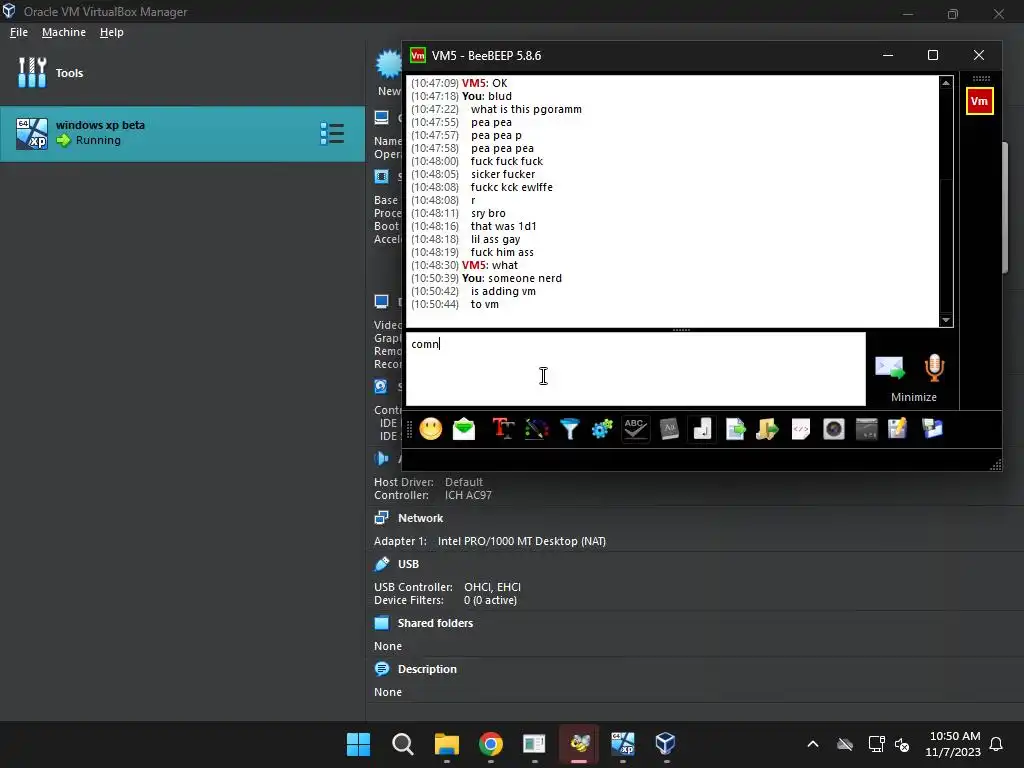The width and height of the screenshot is (1024, 768).
Task: Click the Network section header
Action: point(421,518)
